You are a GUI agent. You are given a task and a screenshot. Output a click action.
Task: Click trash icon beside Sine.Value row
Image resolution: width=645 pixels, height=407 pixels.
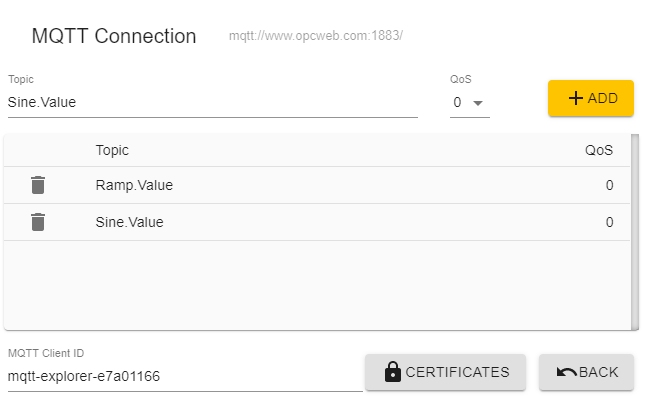38,222
